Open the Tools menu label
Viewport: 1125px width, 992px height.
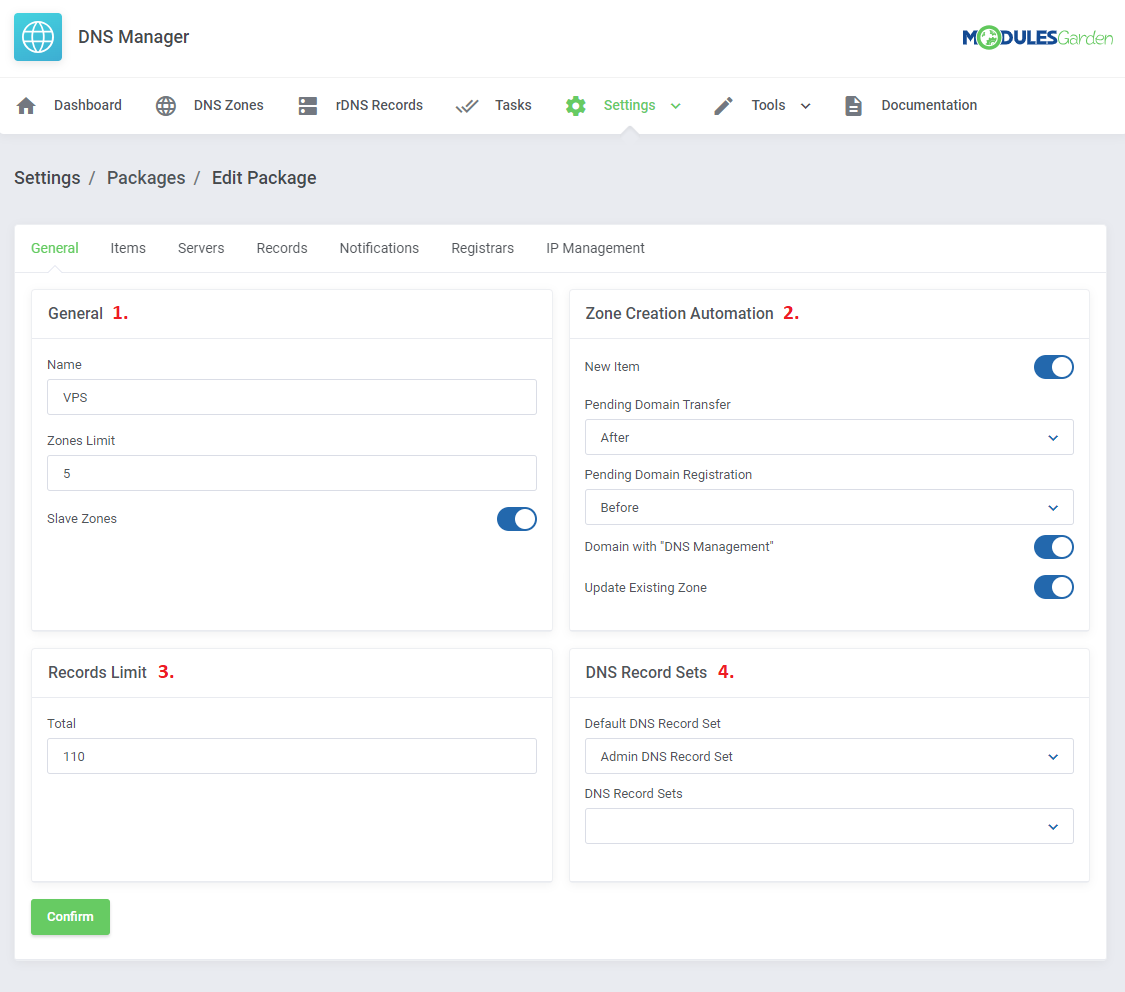click(768, 105)
